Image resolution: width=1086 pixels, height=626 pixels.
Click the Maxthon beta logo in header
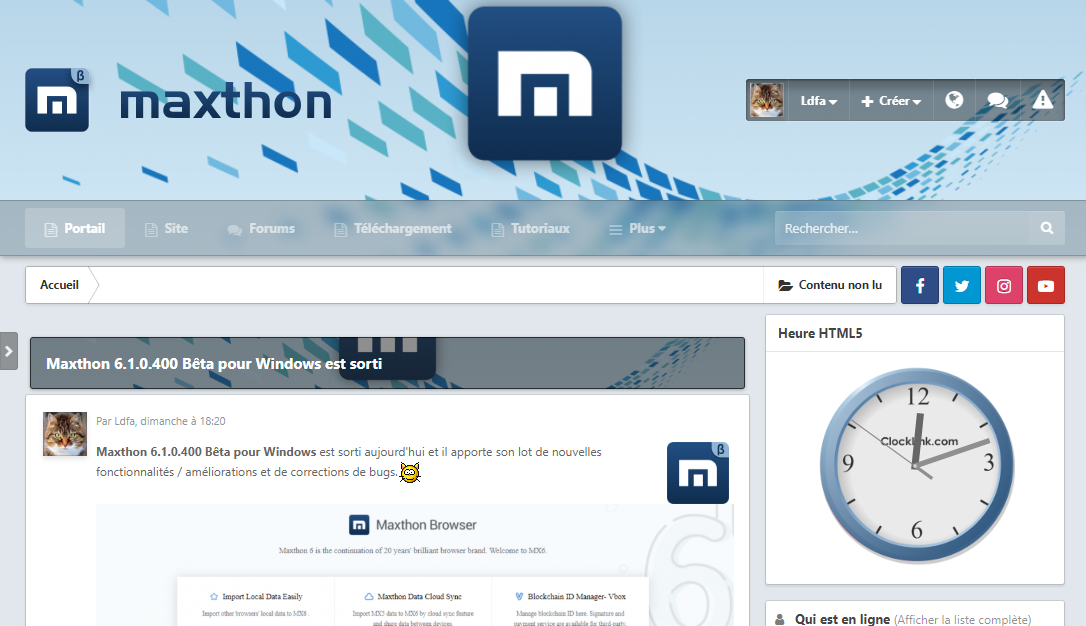click(x=57, y=100)
